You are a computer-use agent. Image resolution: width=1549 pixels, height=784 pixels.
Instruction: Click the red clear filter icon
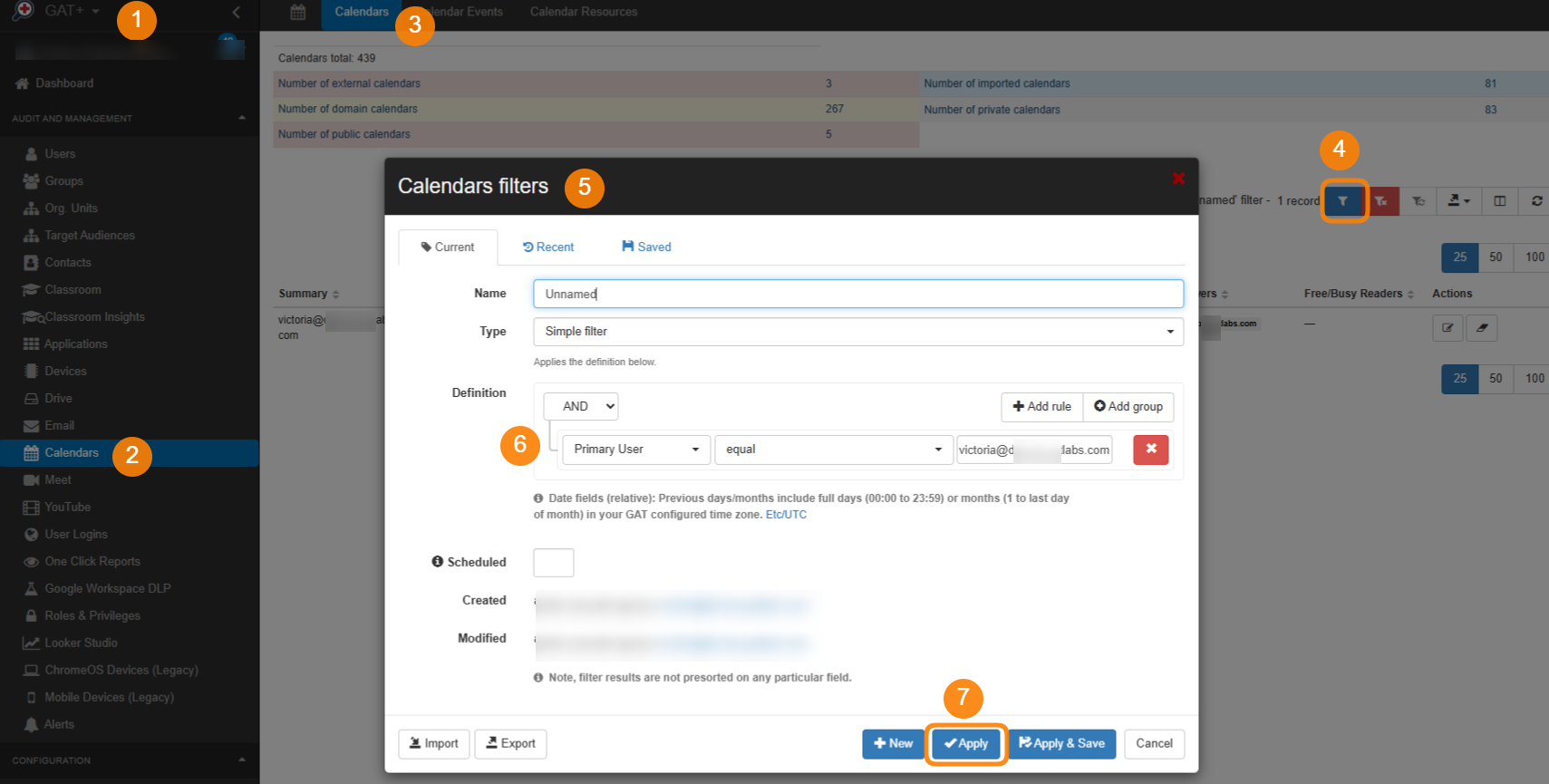[1380, 201]
